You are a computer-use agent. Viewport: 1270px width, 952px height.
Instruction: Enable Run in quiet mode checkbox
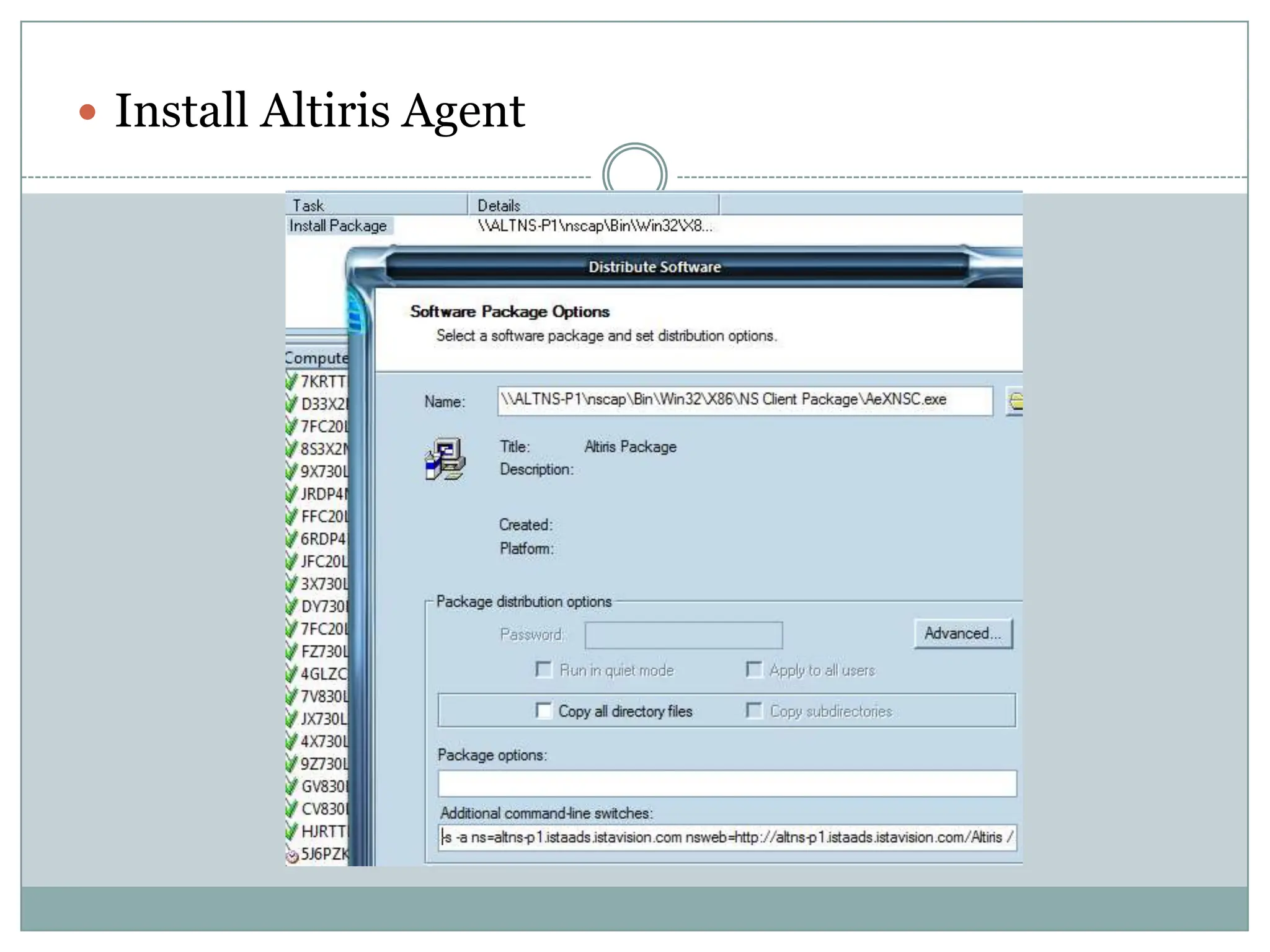(543, 669)
